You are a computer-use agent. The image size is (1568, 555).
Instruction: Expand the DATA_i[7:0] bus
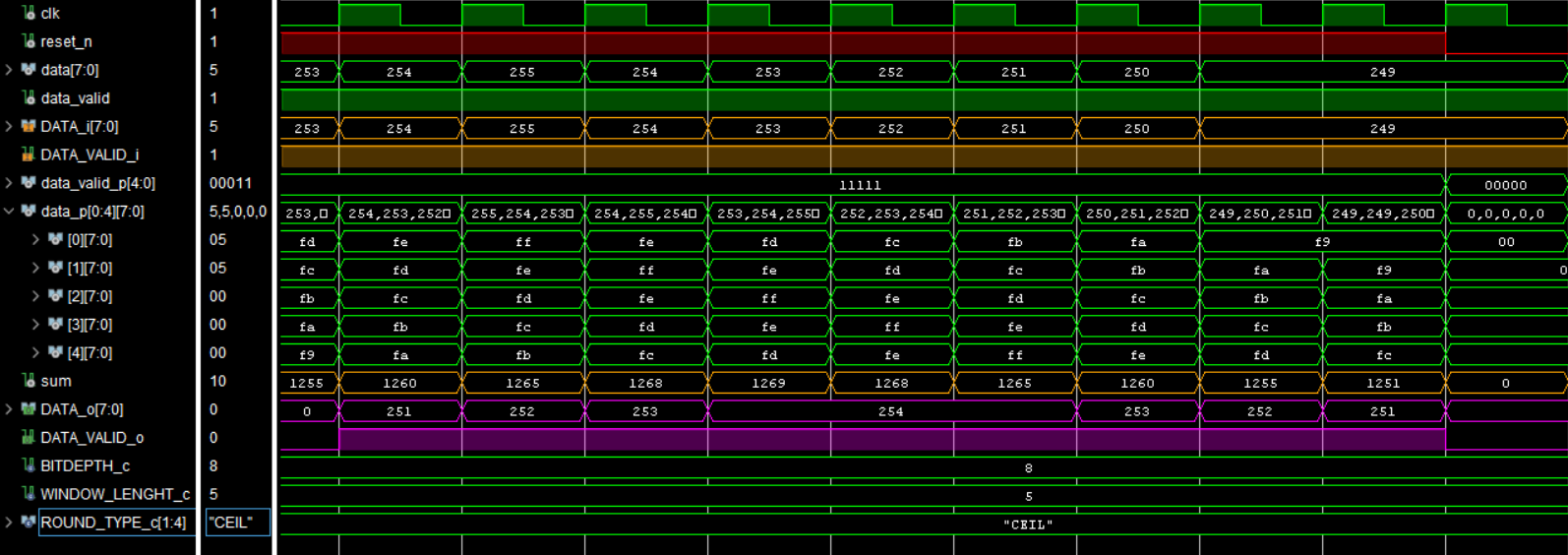tap(9, 127)
